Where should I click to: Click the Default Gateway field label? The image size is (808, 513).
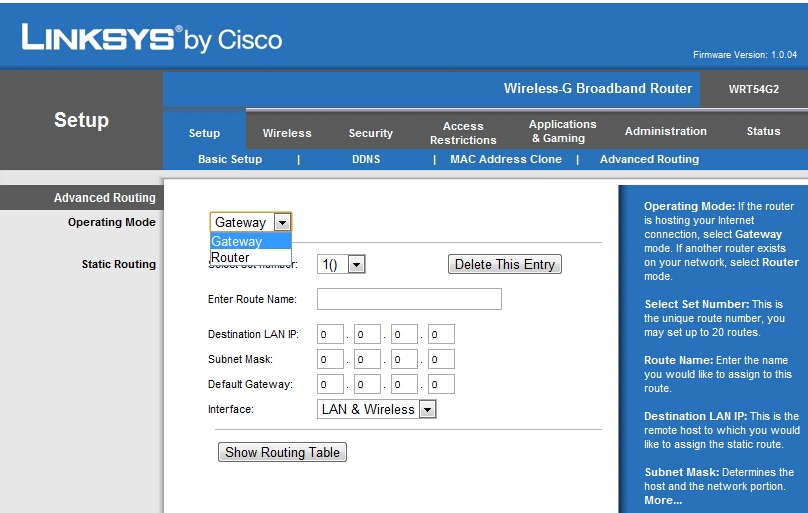coord(250,384)
